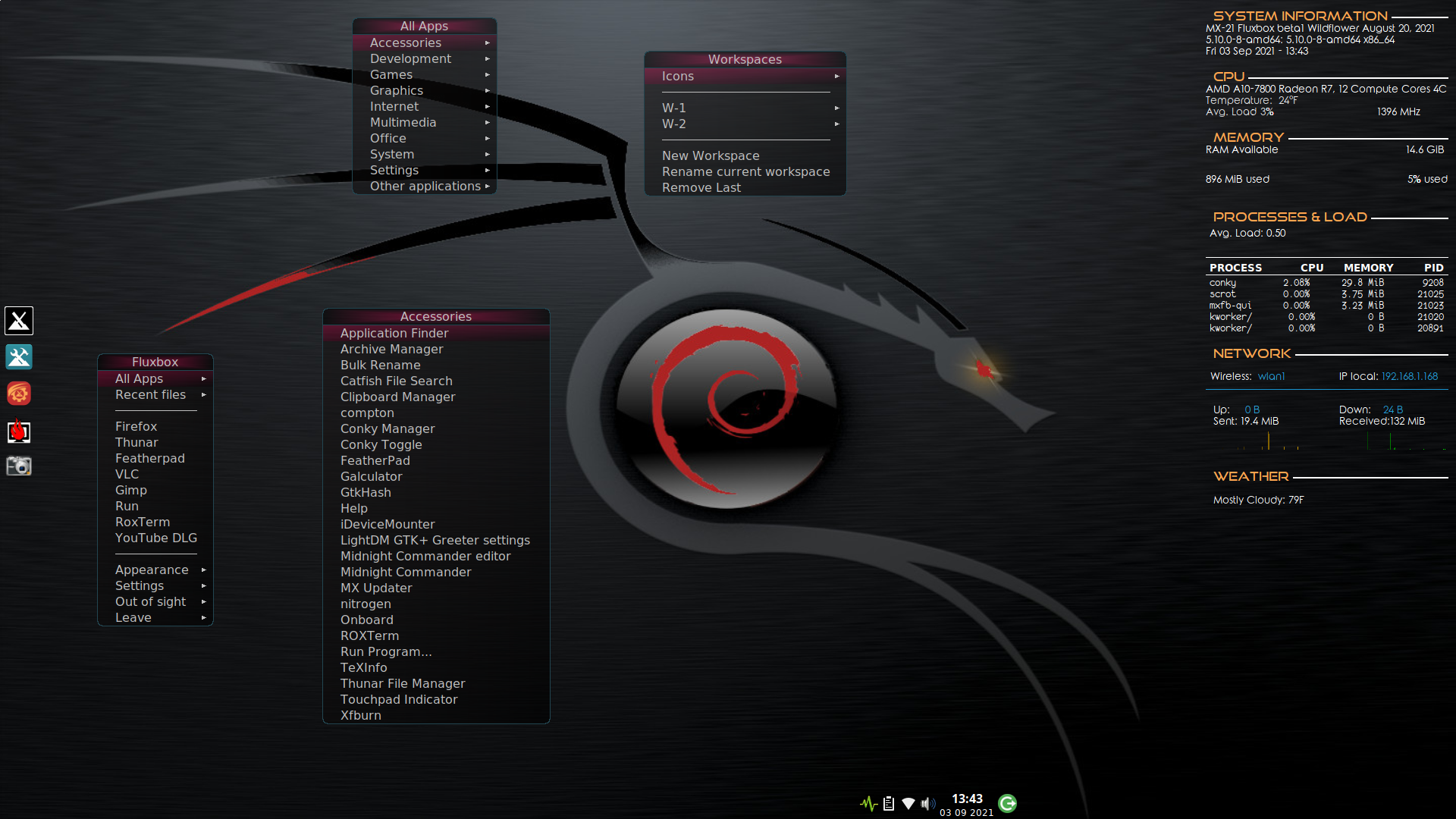Image resolution: width=1456 pixels, height=819 pixels.
Task: Click the green system monitor tray icon
Action: click(x=869, y=803)
